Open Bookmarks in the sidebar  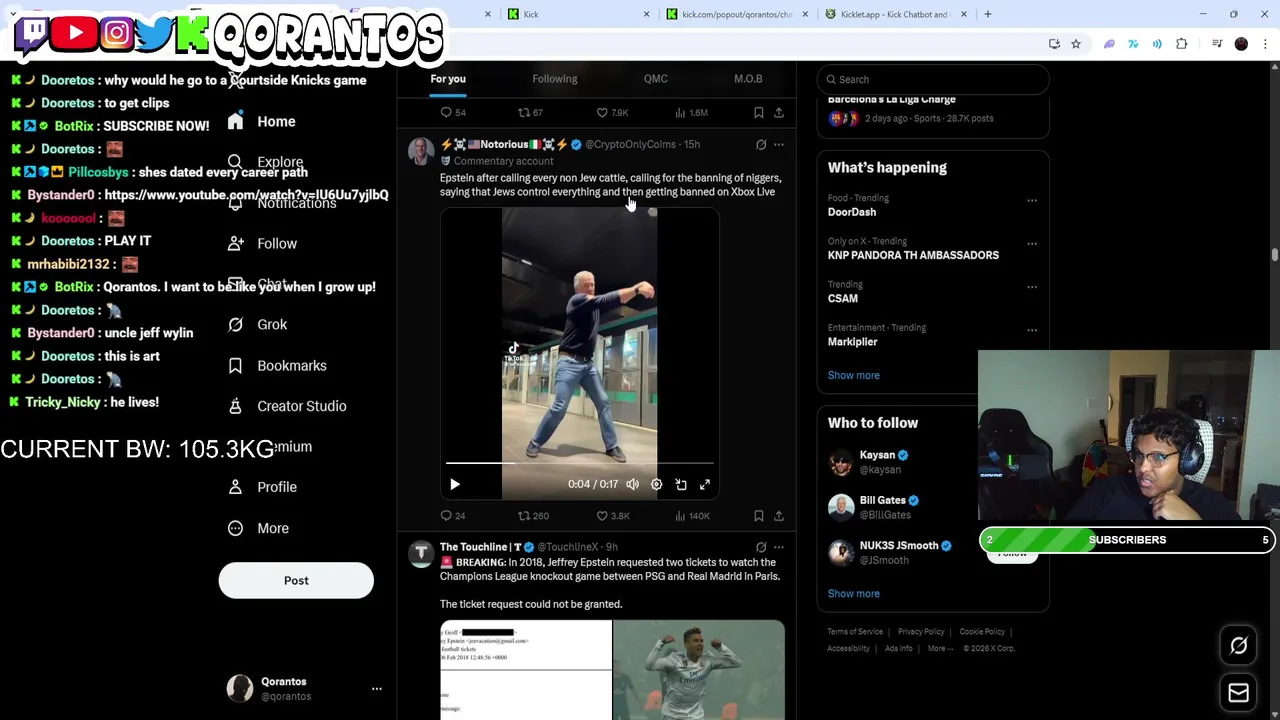coord(277,366)
